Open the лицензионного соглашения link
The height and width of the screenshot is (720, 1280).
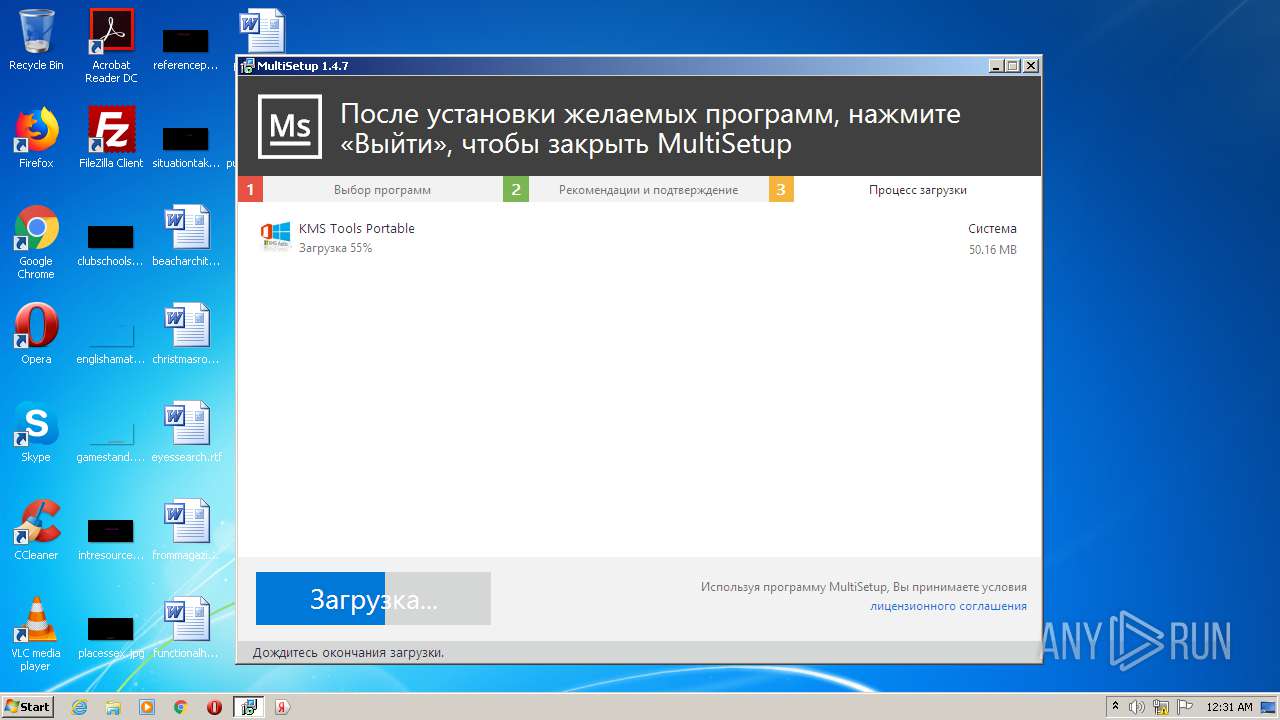tap(948, 606)
